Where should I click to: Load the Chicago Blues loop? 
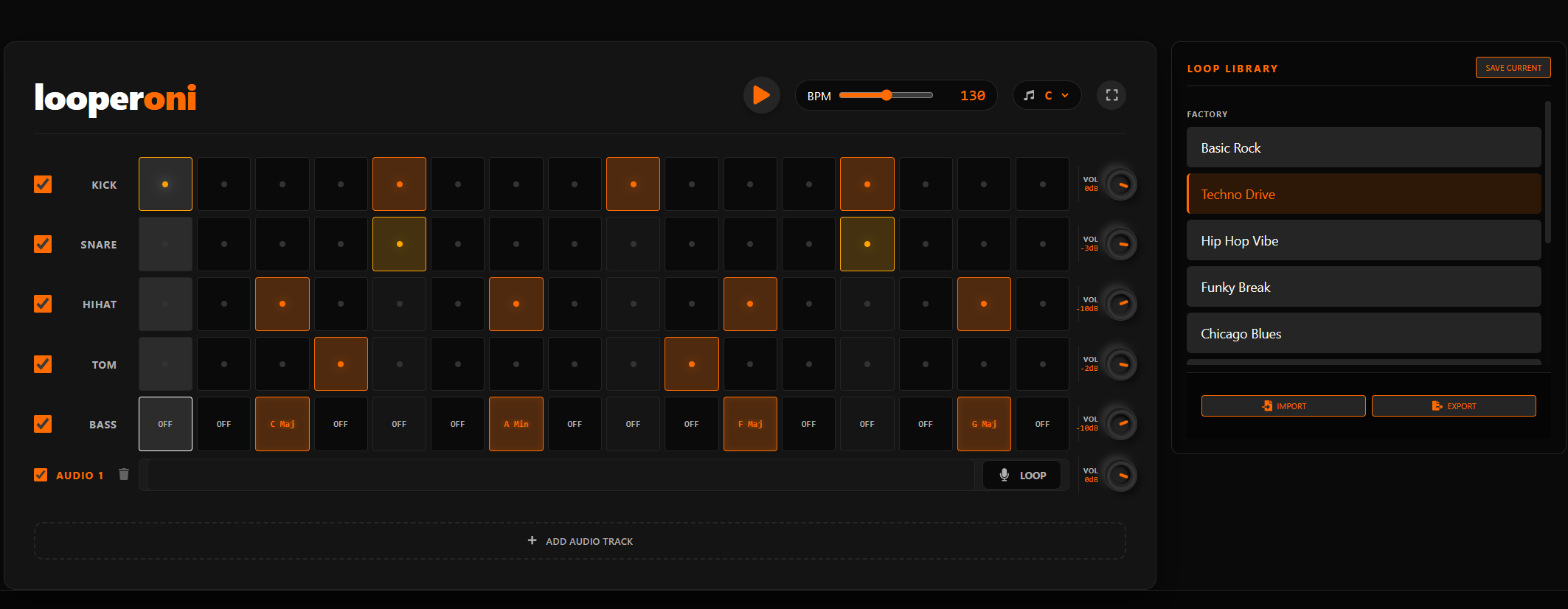(x=1364, y=333)
